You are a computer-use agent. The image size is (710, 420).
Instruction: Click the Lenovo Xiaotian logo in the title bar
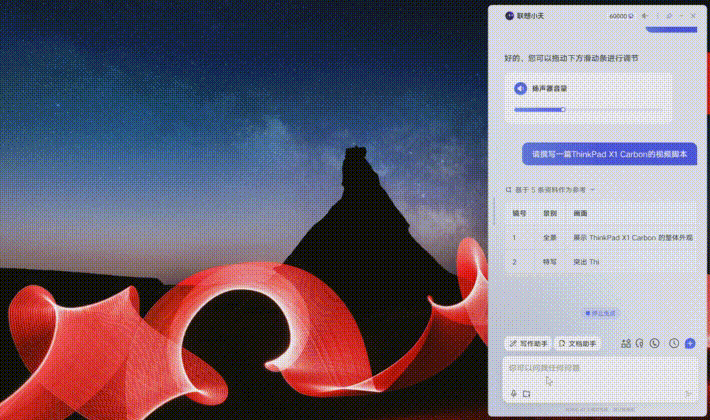point(508,16)
